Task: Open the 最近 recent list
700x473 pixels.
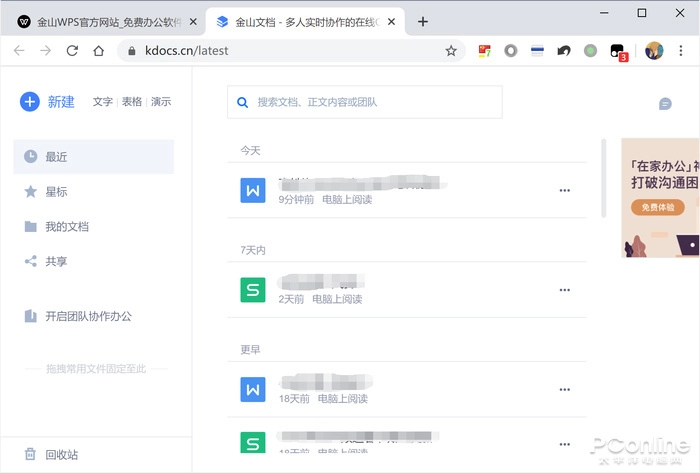Action: [x=94, y=157]
